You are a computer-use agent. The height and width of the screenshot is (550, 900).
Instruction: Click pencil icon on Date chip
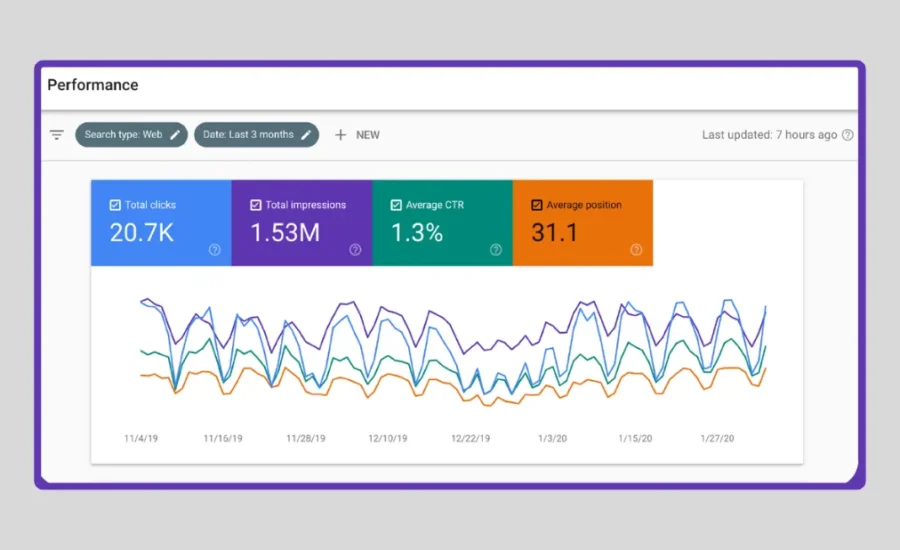(306, 135)
